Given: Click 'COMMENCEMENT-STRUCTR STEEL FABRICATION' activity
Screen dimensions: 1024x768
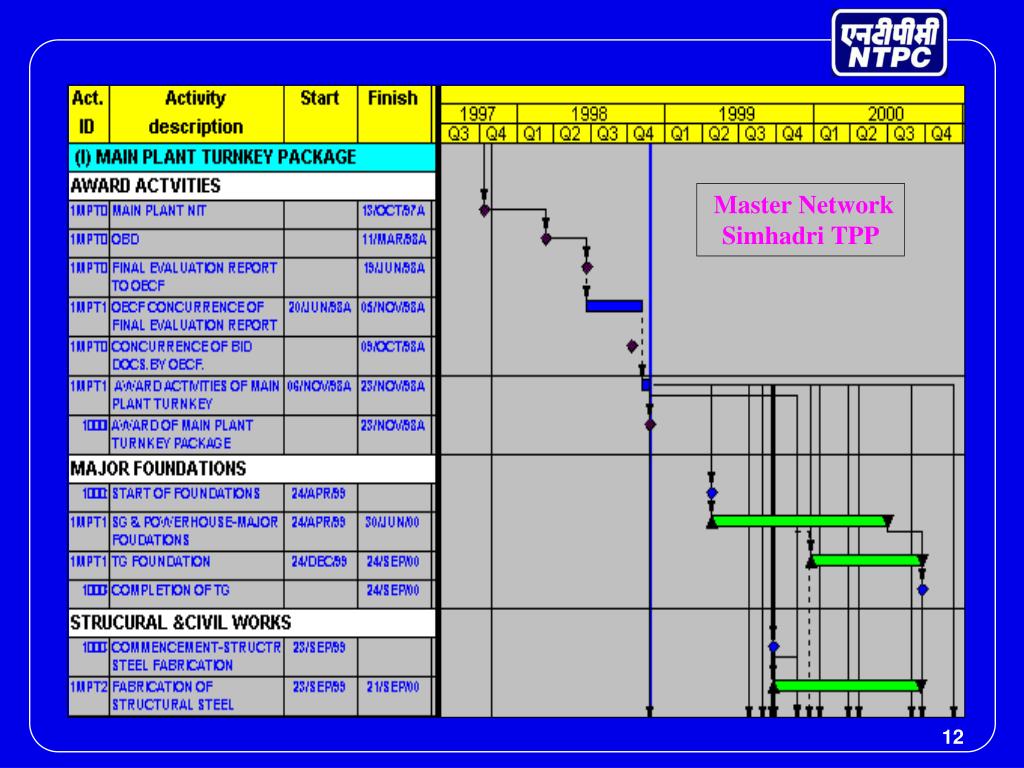Looking at the screenshot, I should click(x=197, y=656).
